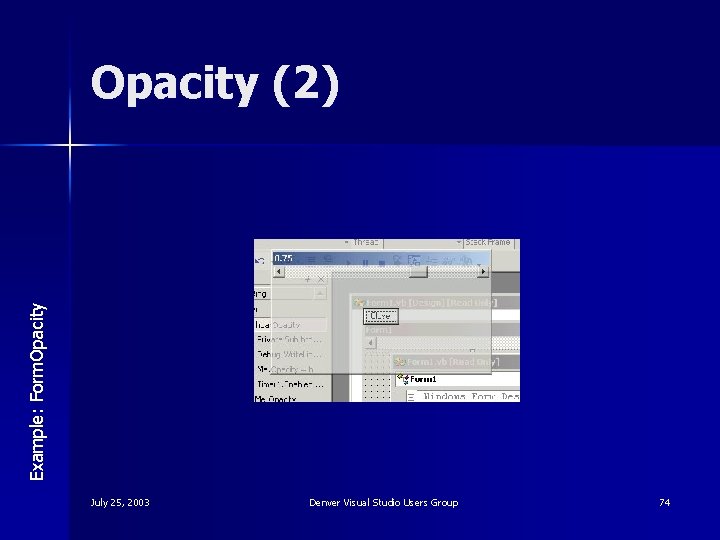Click the 0.75 title bar of the form
The width and height of the screenshot is (720, 540).
[381, 259]
